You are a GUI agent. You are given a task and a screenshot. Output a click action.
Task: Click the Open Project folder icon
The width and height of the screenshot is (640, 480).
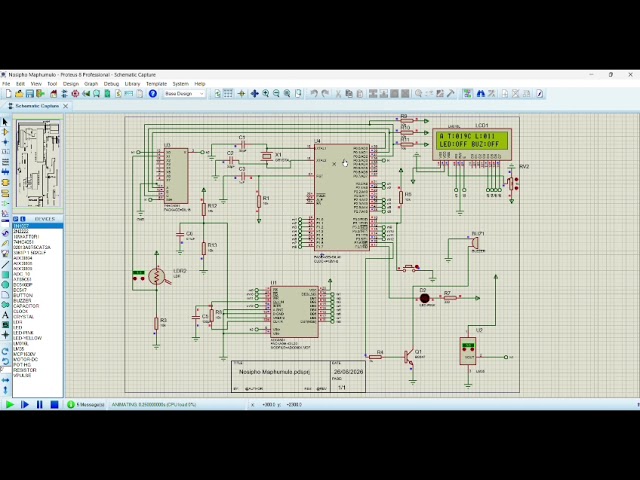(19, 94)
